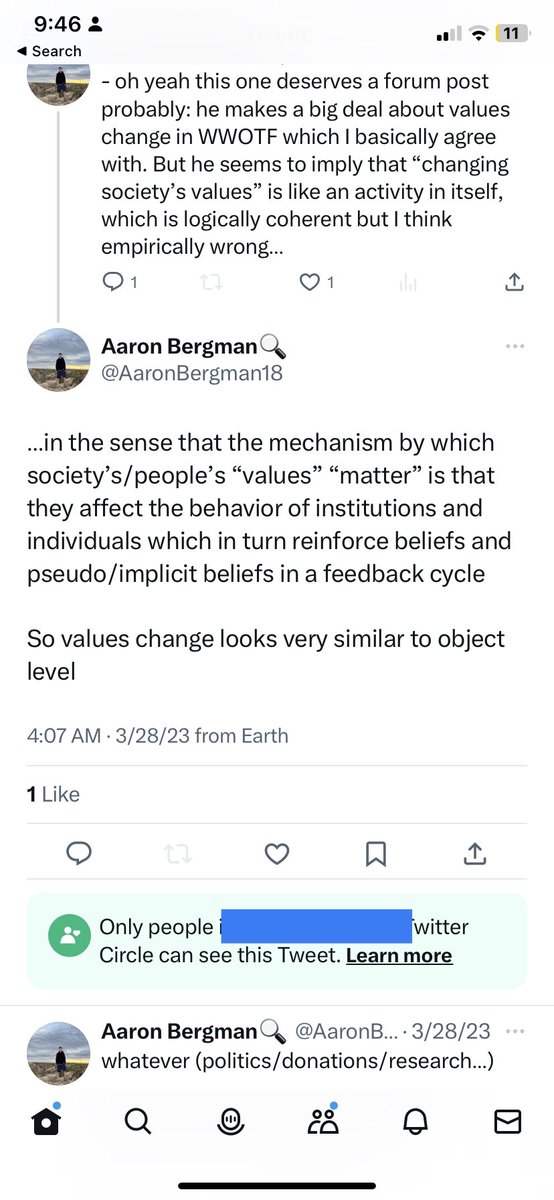Screen dimensions: 554x1200
Task: Open the Learn more link
Action: pos(399,956)
